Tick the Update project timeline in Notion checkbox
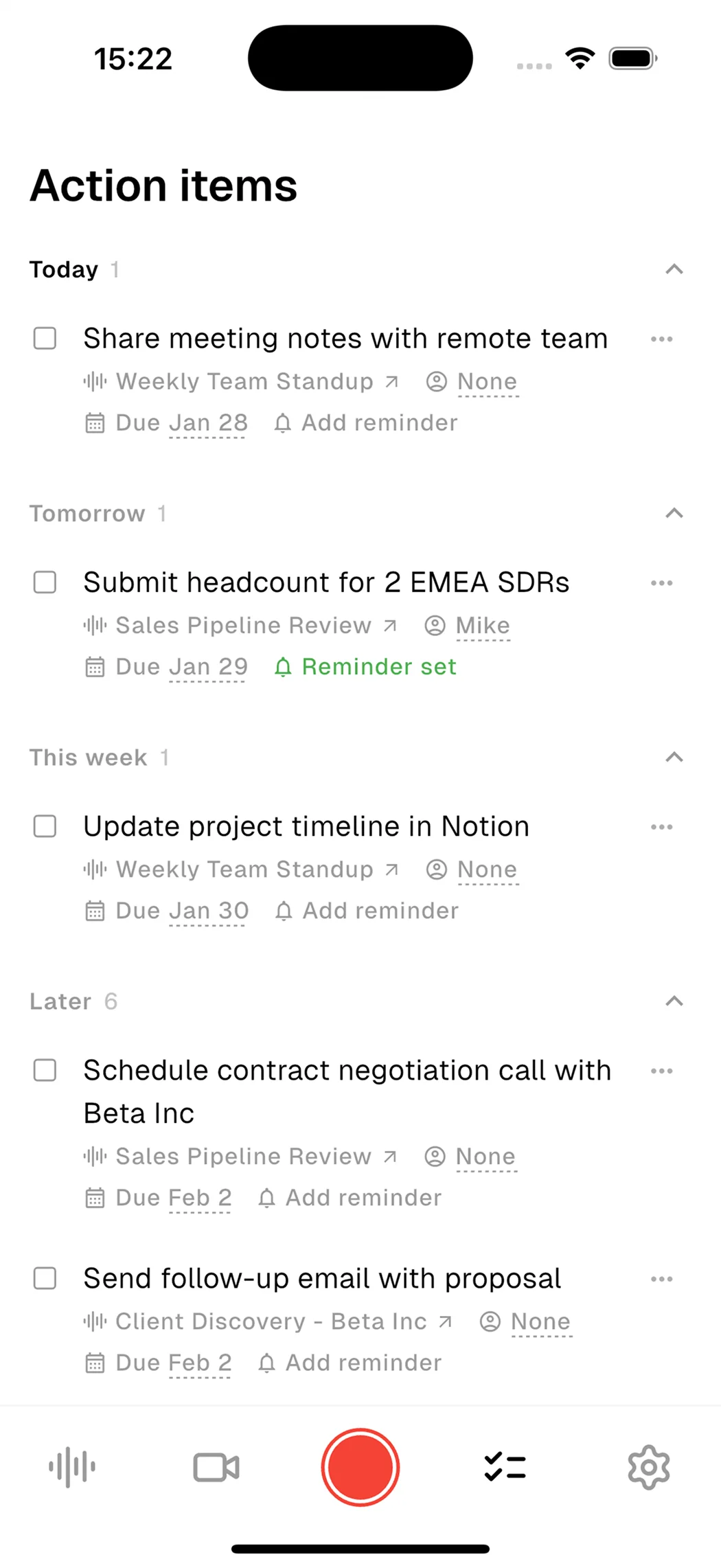 click(45, 826)
